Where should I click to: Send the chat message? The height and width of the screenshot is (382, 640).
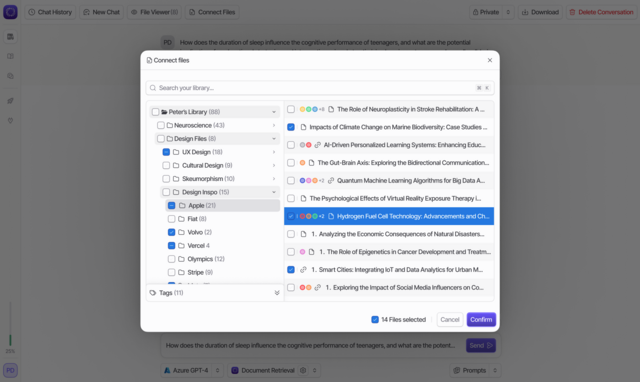click(x=481, y=345)
